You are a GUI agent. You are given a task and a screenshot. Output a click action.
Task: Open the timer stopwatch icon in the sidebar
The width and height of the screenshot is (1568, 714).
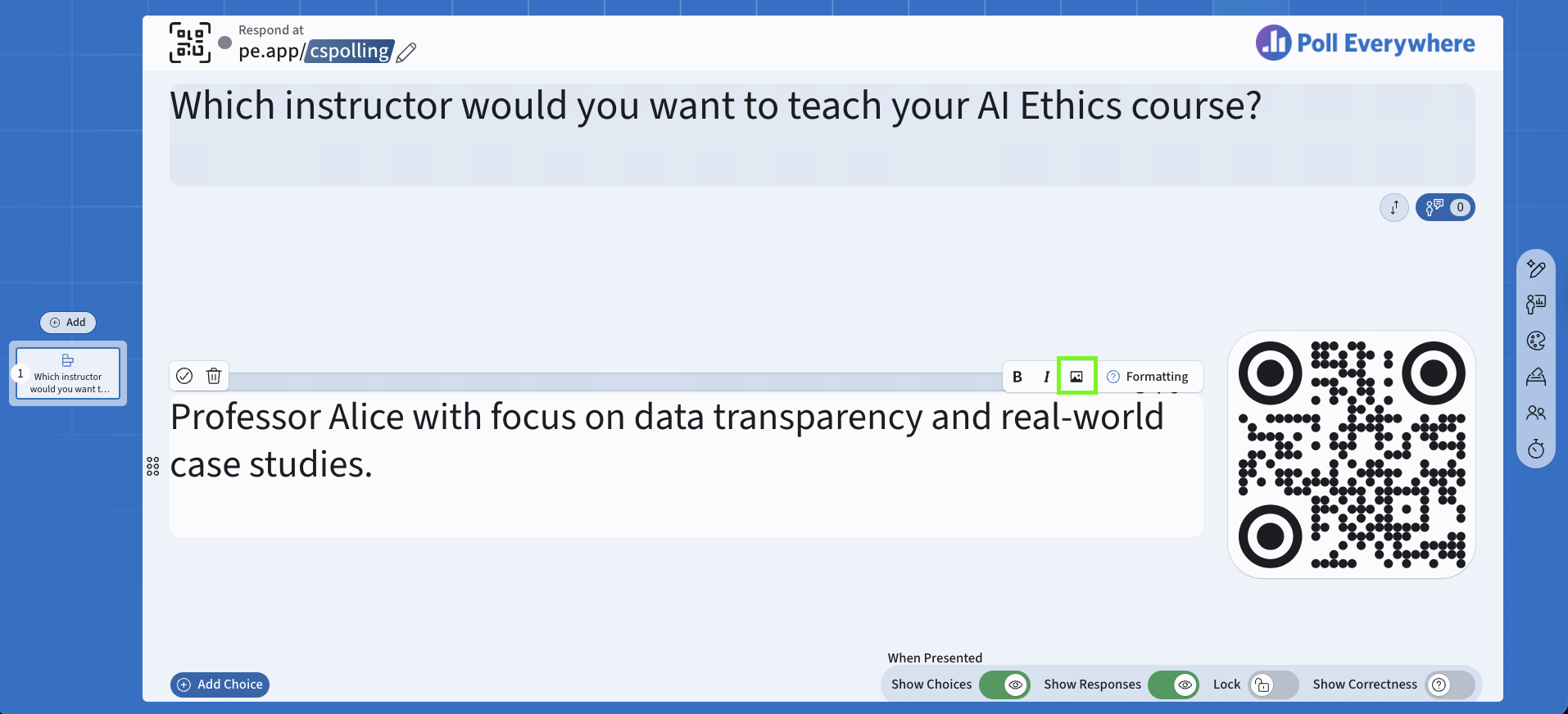click(x=1536, y=449)
